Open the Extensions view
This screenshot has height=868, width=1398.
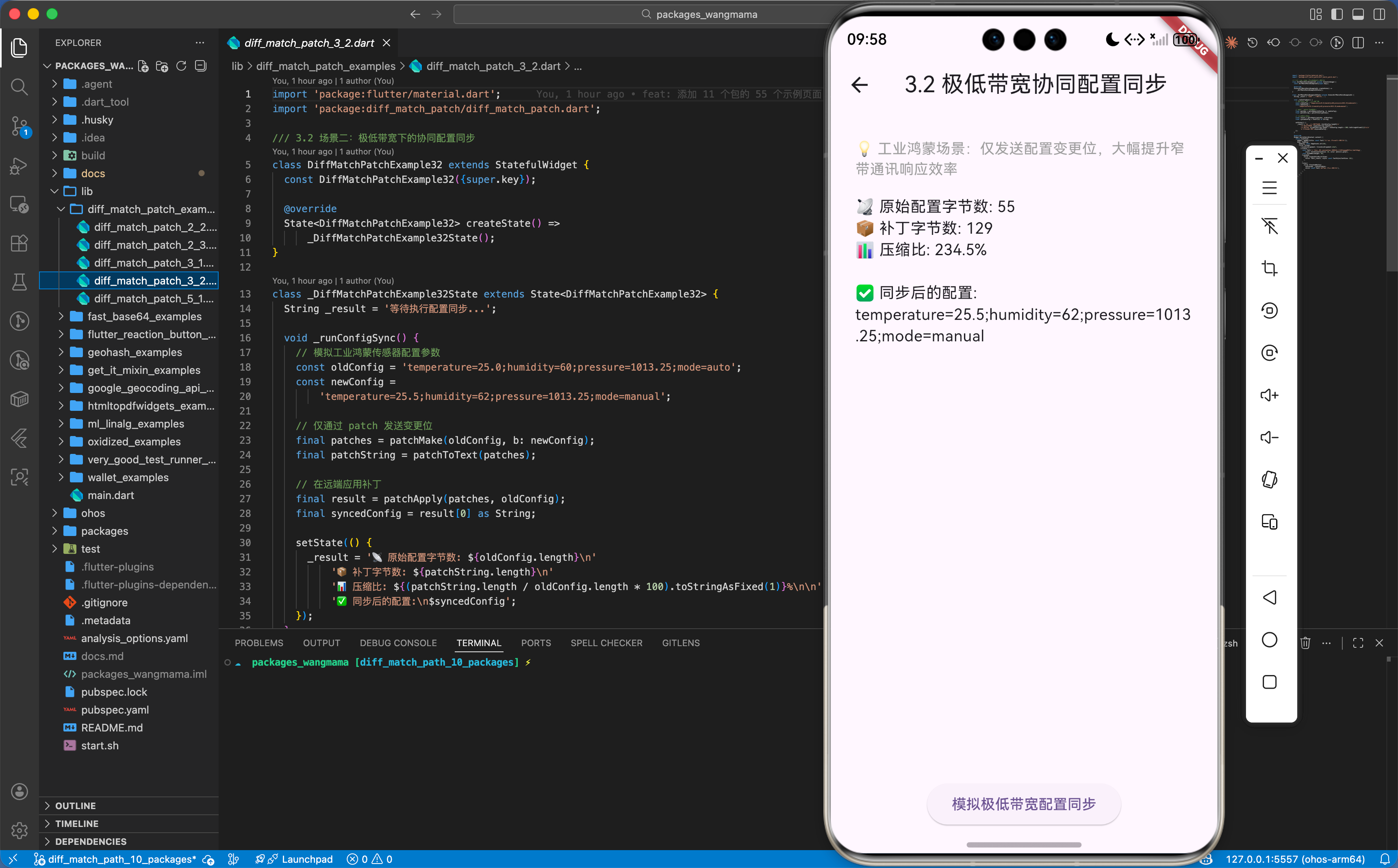19,243
